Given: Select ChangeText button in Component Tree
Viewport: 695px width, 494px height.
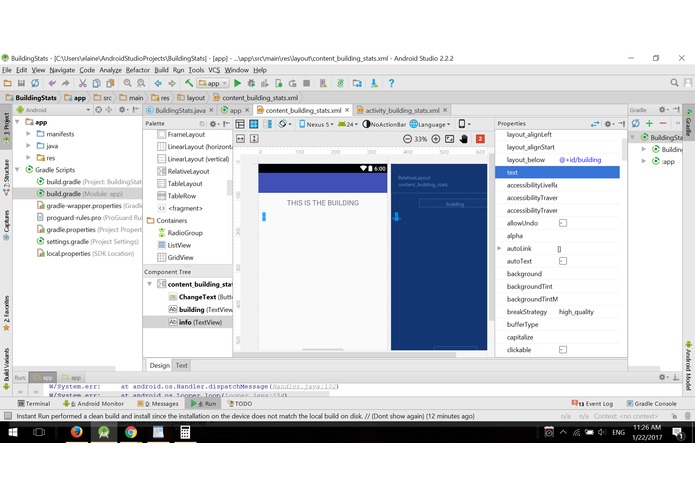Looking at the screenshot, I should [201, 297].
